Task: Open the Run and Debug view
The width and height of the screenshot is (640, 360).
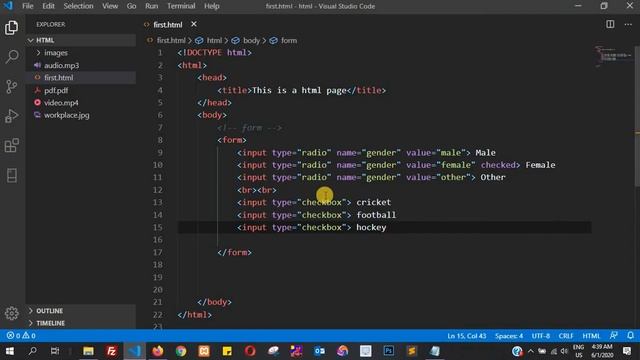Action: point(11,116)
